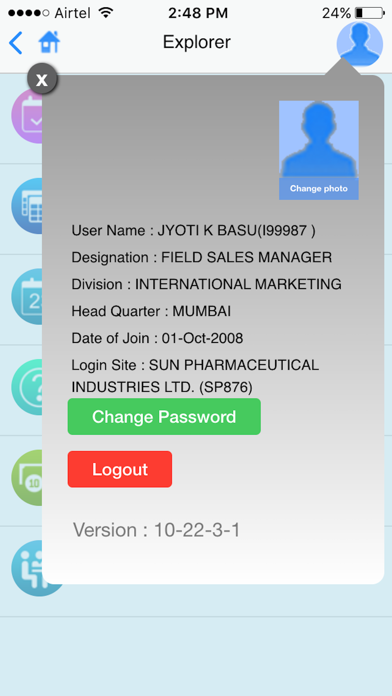Tap Login Site SUN PHARMACEUTICAL text
This screenshot has height=696, width=392.
195,376
